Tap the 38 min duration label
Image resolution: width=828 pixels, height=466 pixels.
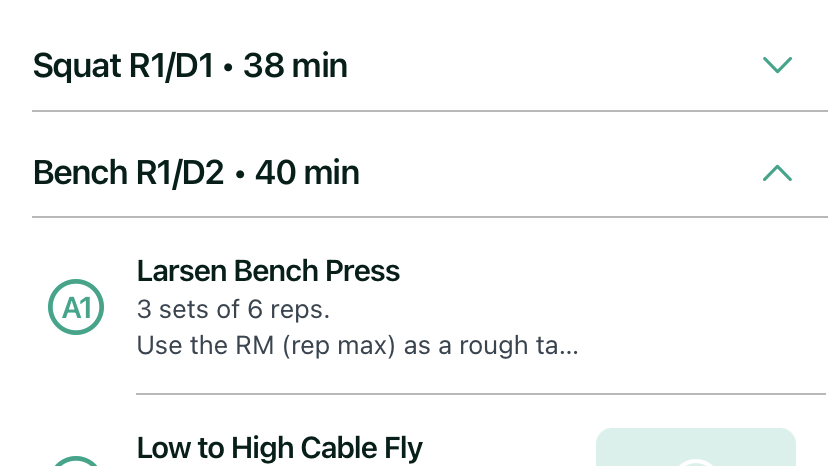pyautogui.click(x=295, y=66)
